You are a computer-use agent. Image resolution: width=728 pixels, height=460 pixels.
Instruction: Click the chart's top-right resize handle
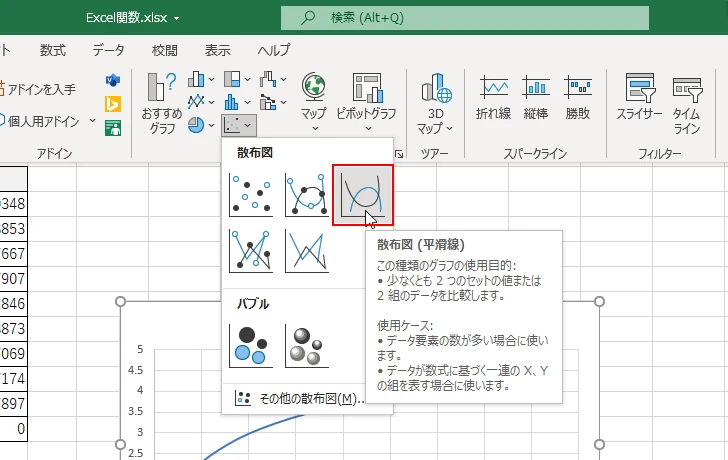pos(599,302)
